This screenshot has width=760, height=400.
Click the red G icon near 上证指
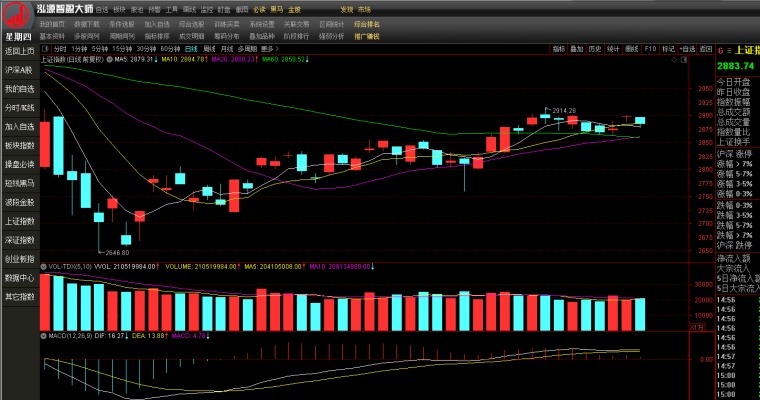coord(720,50)
